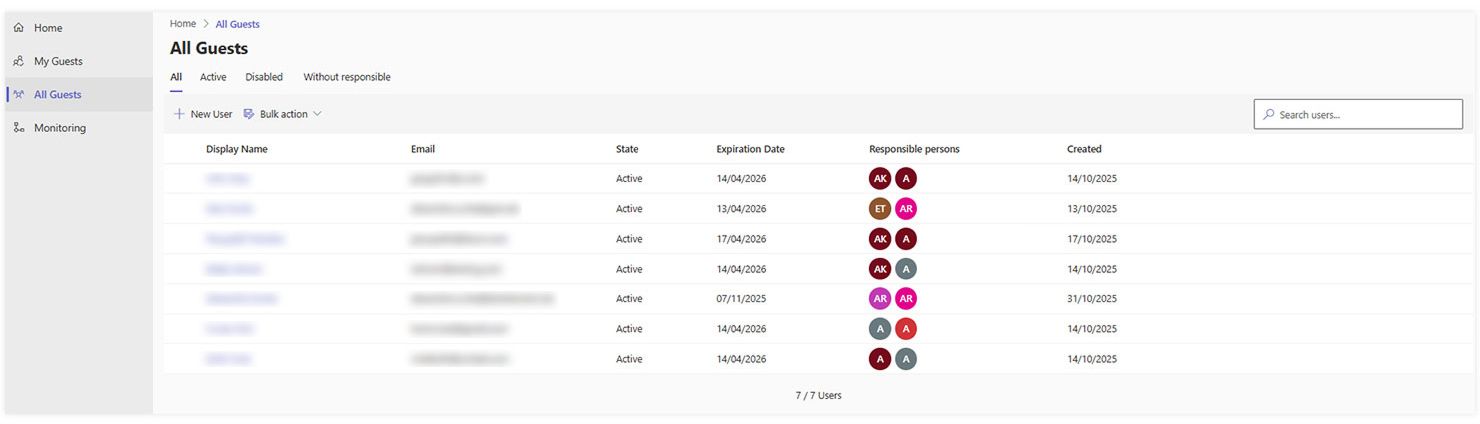Switch to the All tab
The width and height of the screenshot is (1480, 424).
click(x=176, y=77)
